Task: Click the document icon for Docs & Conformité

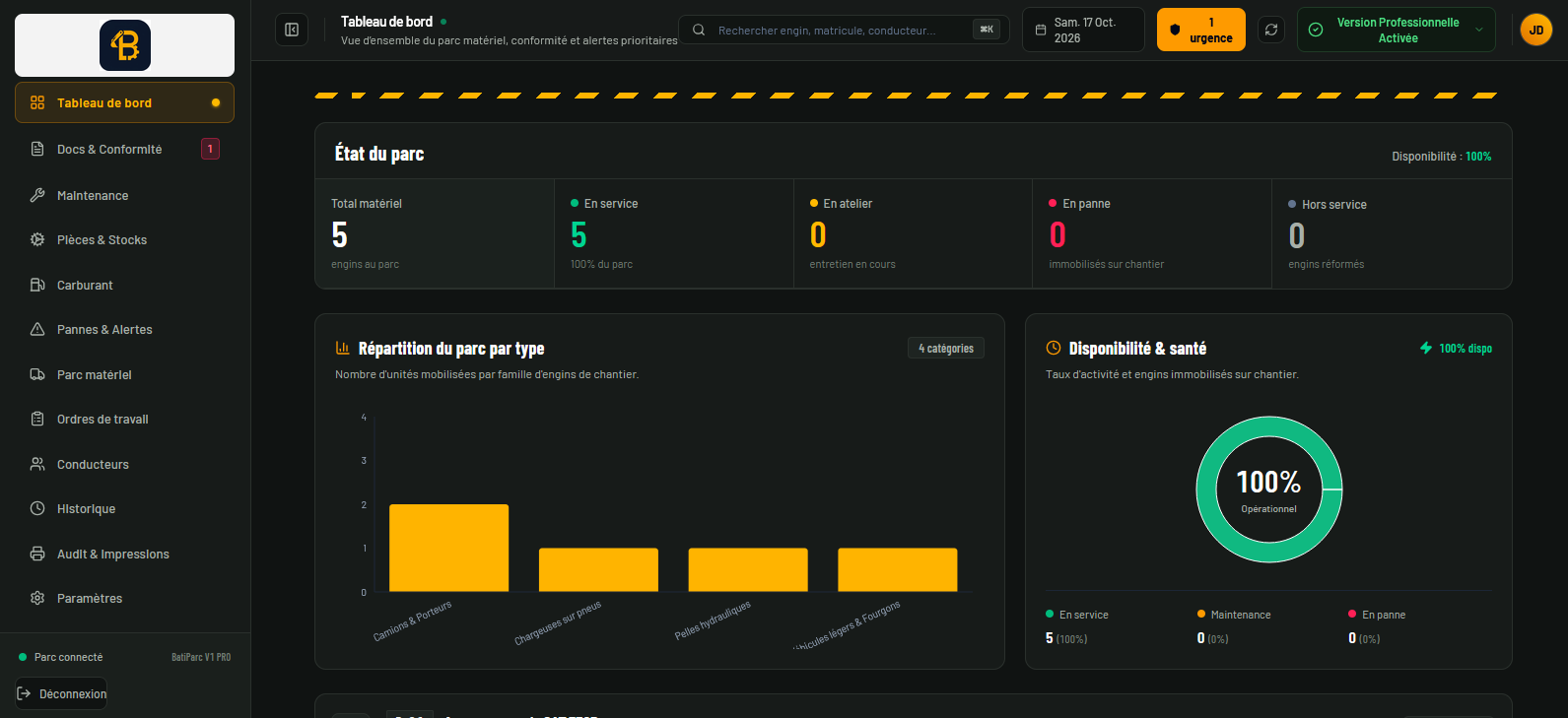Action: 37,149
